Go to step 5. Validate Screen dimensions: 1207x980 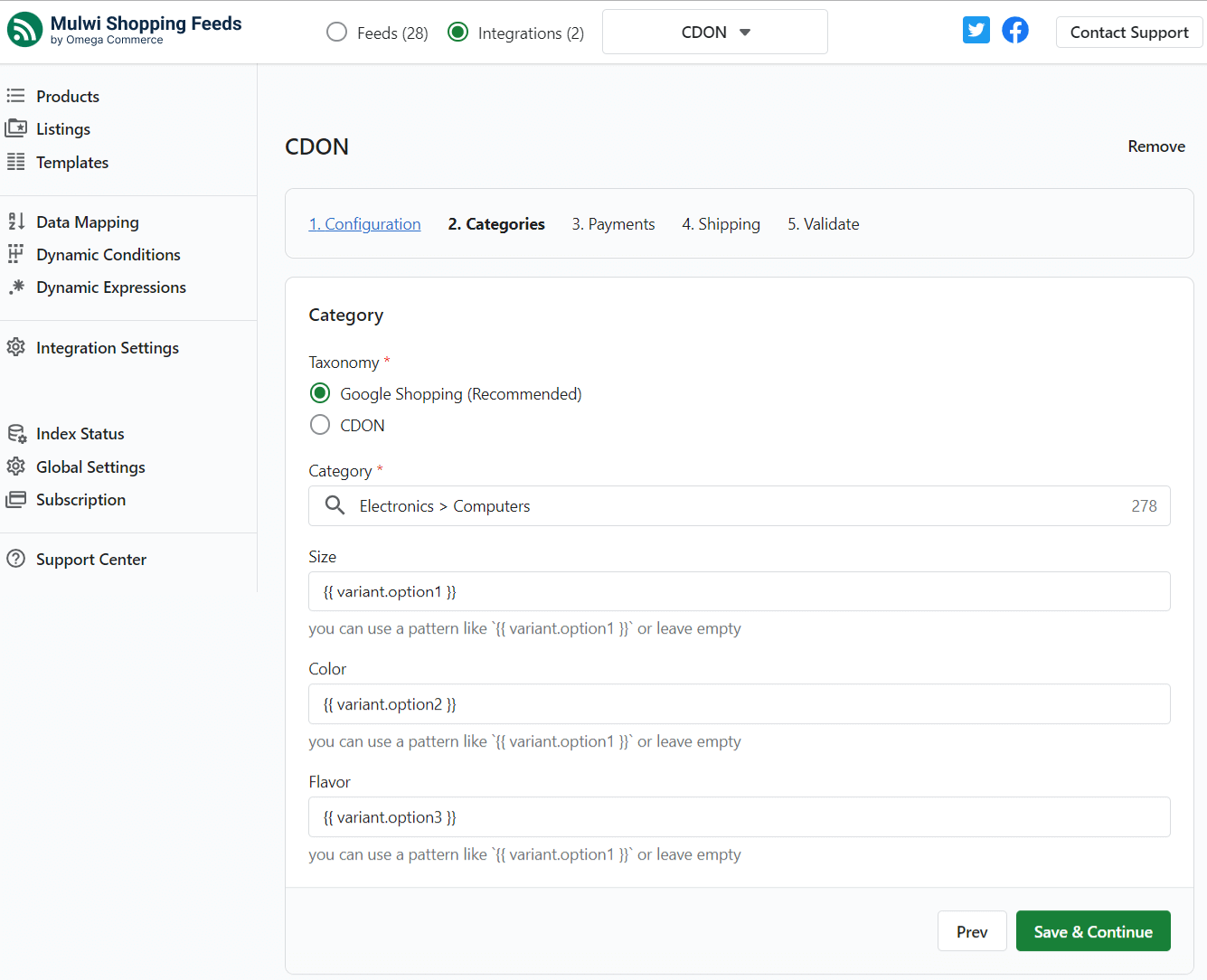click(x=823, y=224)
